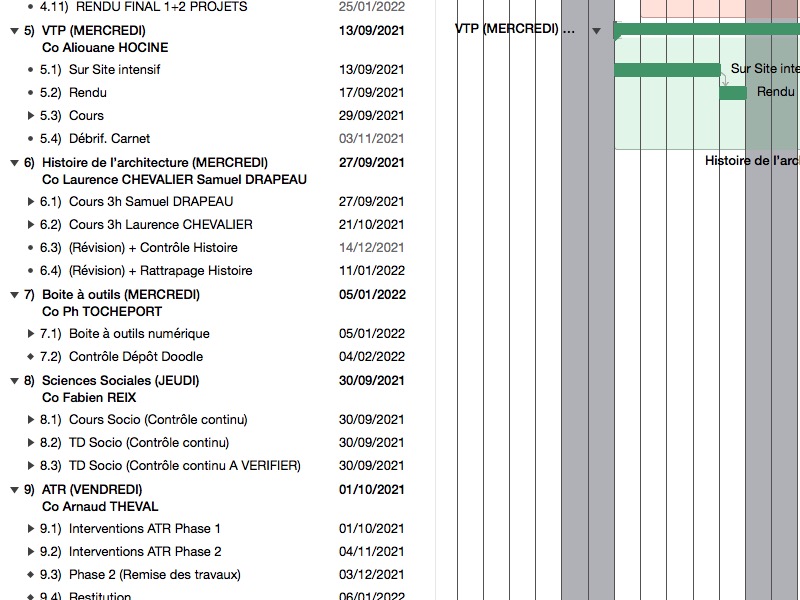Expand Interventions ATR Phase 1 row
The image size is (800, 600).
point(30,529)
